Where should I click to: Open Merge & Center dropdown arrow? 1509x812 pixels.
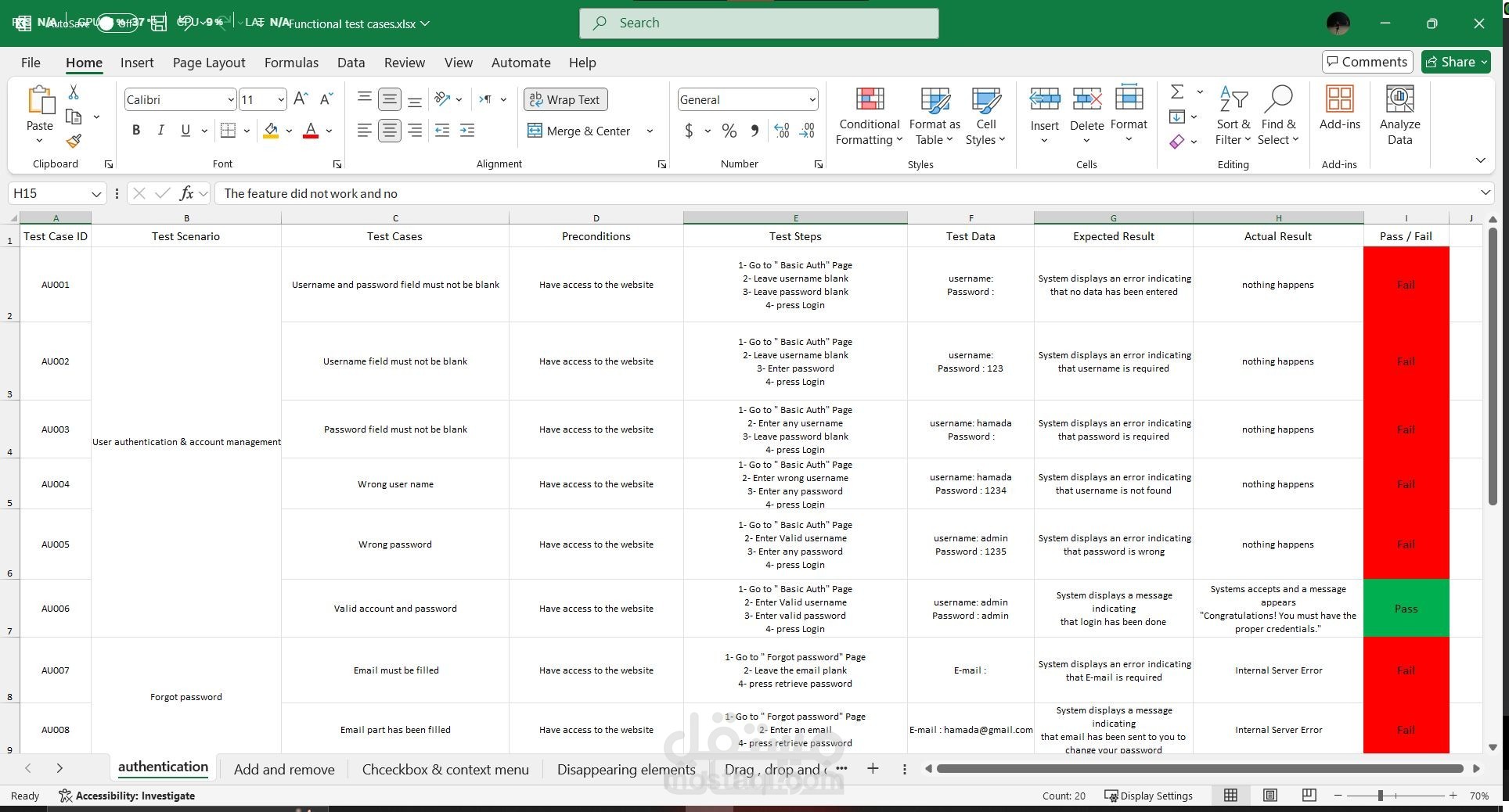pyautogui.click(x=650, y=131)
